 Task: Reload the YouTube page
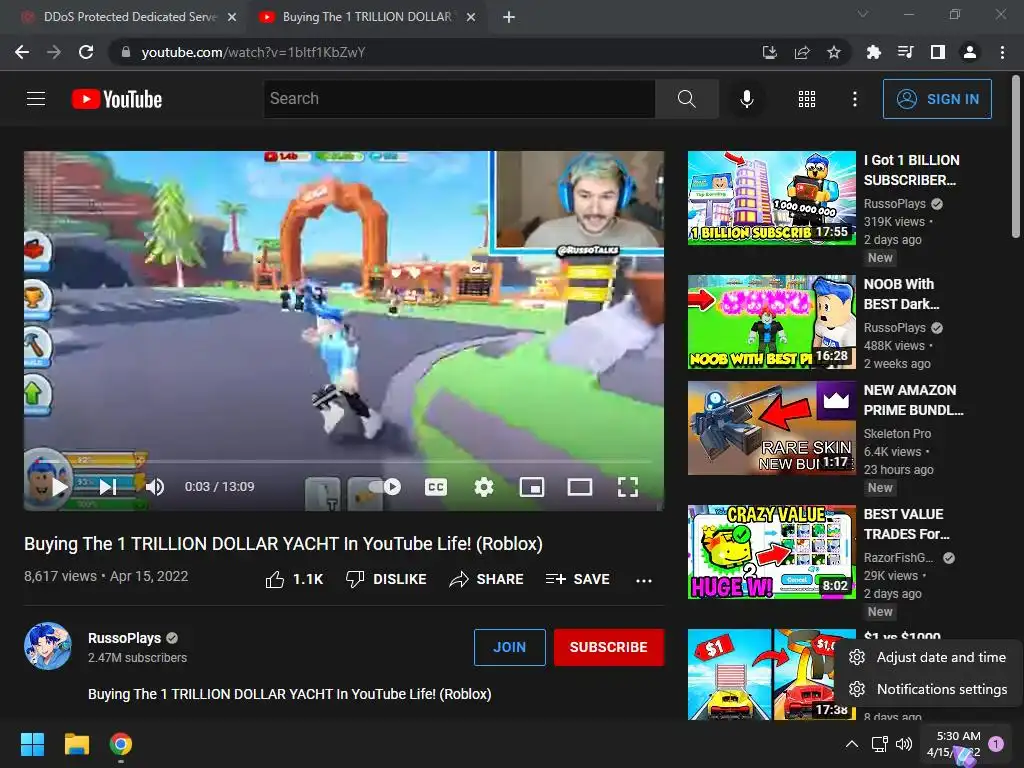[86, 52]
